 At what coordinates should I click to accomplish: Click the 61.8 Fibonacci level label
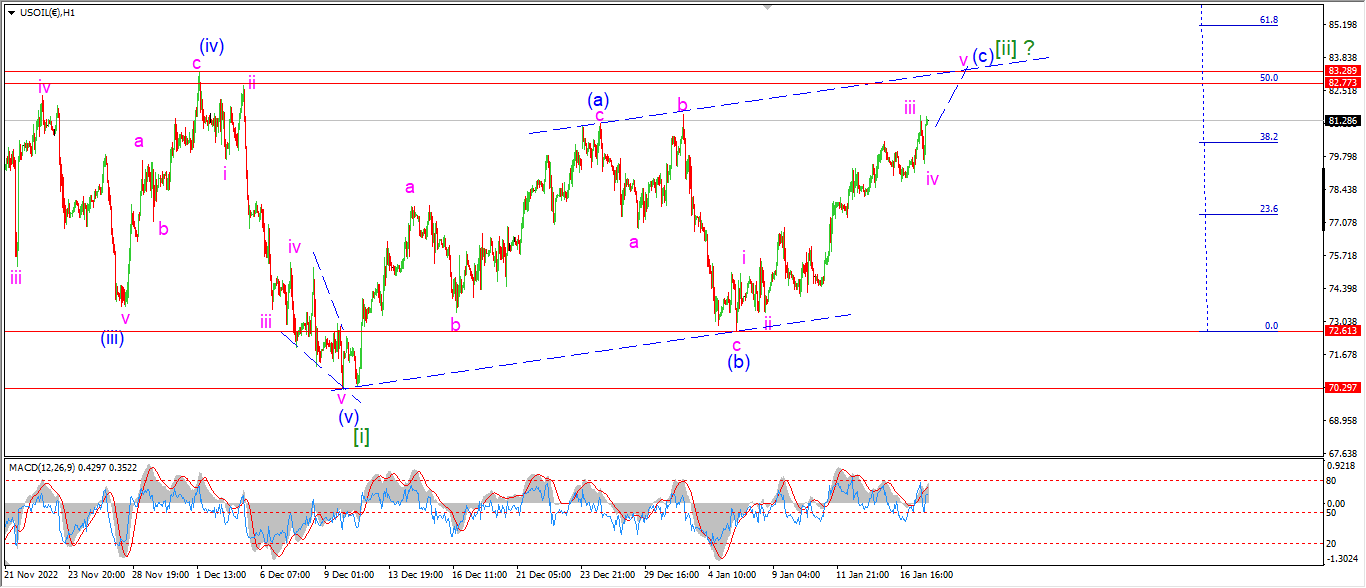[x=1269, y=19]
